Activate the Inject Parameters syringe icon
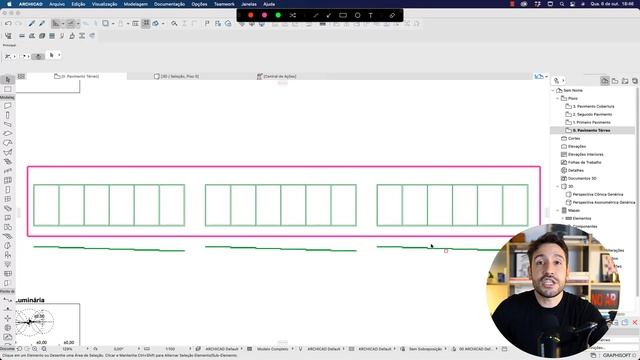This screenshot has width=640, height=360. [x=42, y=24]
